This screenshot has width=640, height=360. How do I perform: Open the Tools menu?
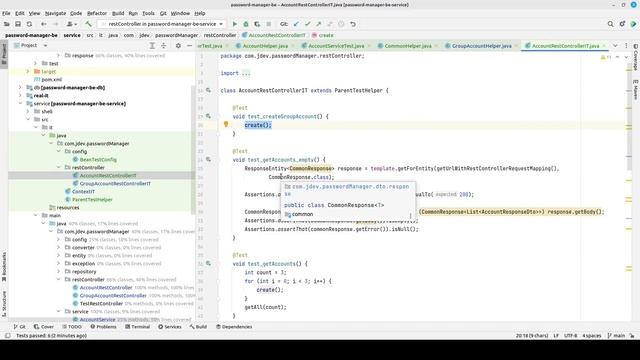[148, 13]
